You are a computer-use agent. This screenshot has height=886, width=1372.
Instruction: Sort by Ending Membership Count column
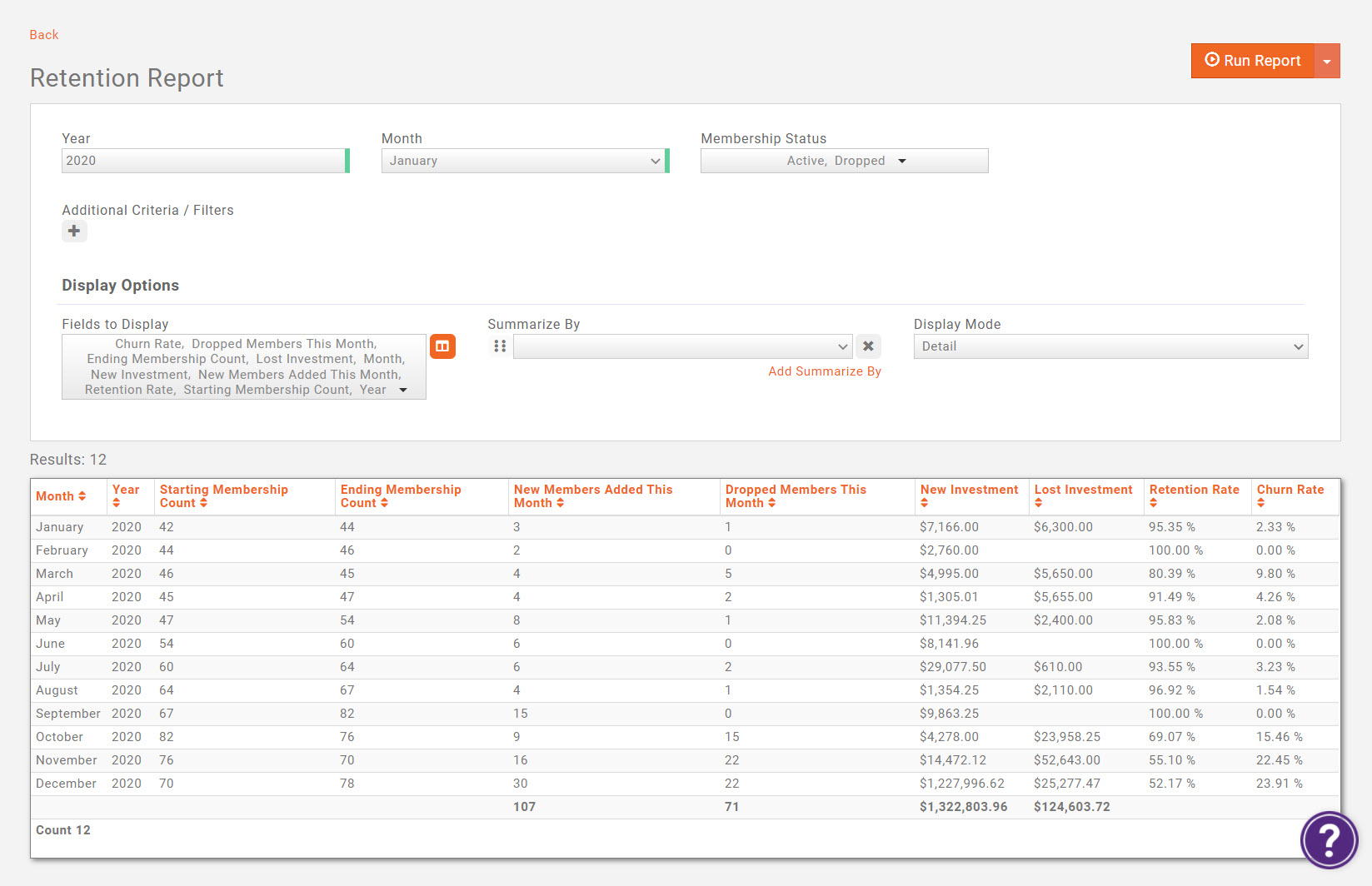pos(384,503)
